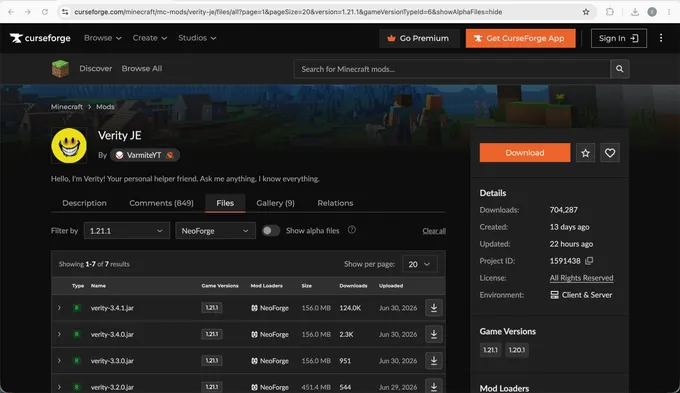Image resolution: width=680 pixels, height=393 pixels.
Task: Click release type badge for verity-3.4.1.jar
Action: [x=77, y=308]
